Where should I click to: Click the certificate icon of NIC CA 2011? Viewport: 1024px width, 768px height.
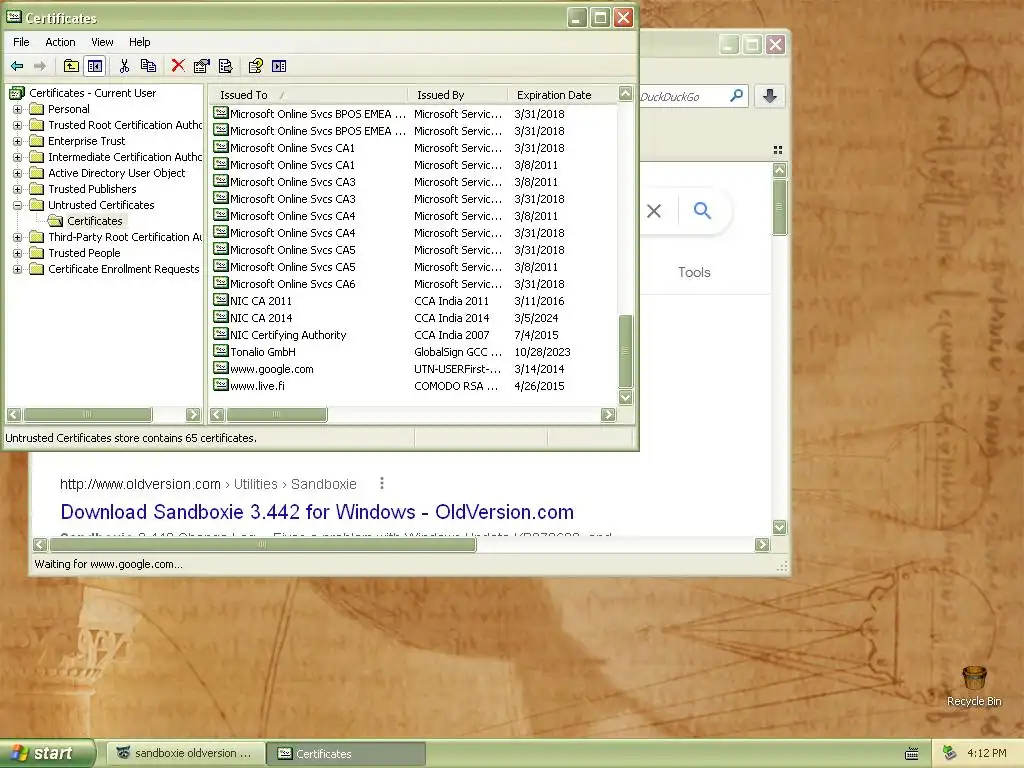(x=221, y=300)
